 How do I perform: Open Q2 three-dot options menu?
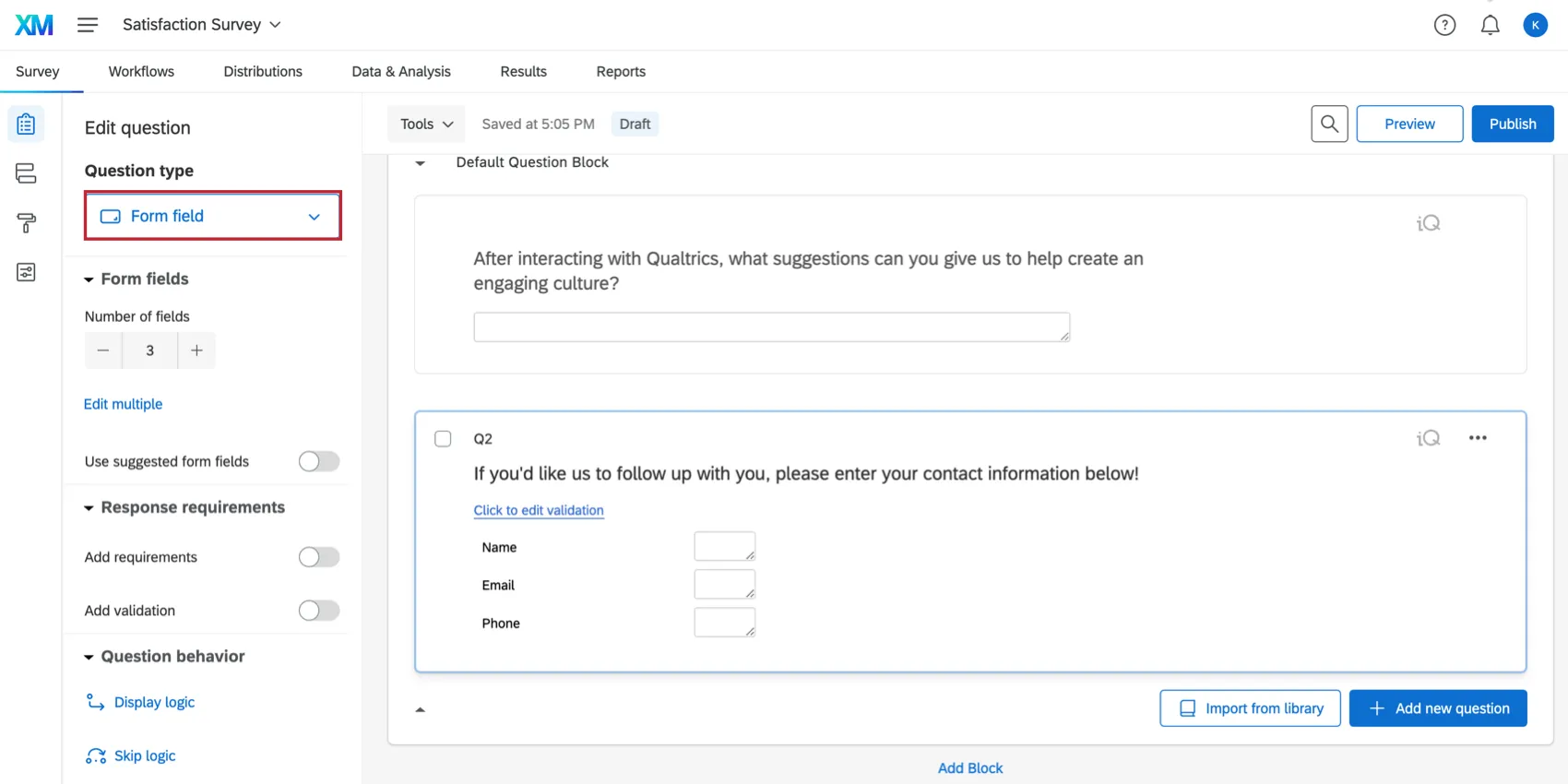1478,438
